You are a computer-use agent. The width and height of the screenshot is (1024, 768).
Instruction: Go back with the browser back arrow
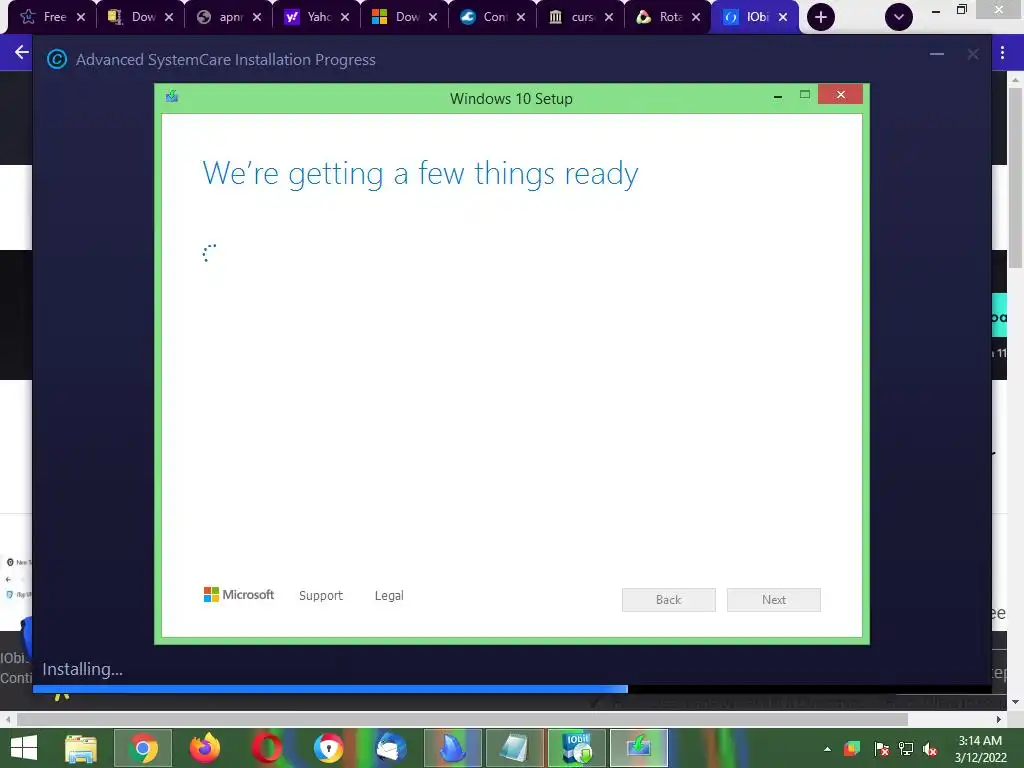22,52
